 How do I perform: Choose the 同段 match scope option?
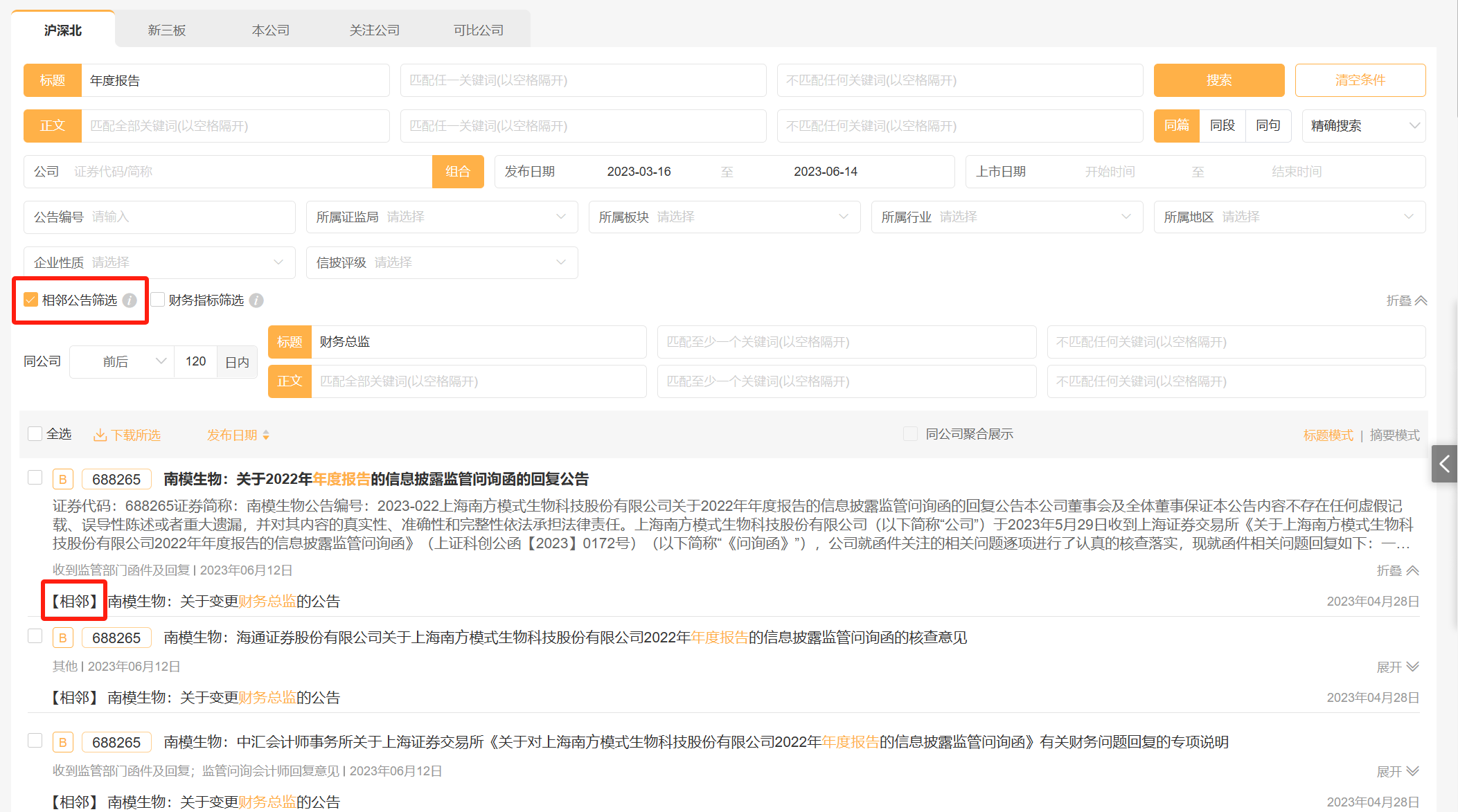coord(1223,126)
